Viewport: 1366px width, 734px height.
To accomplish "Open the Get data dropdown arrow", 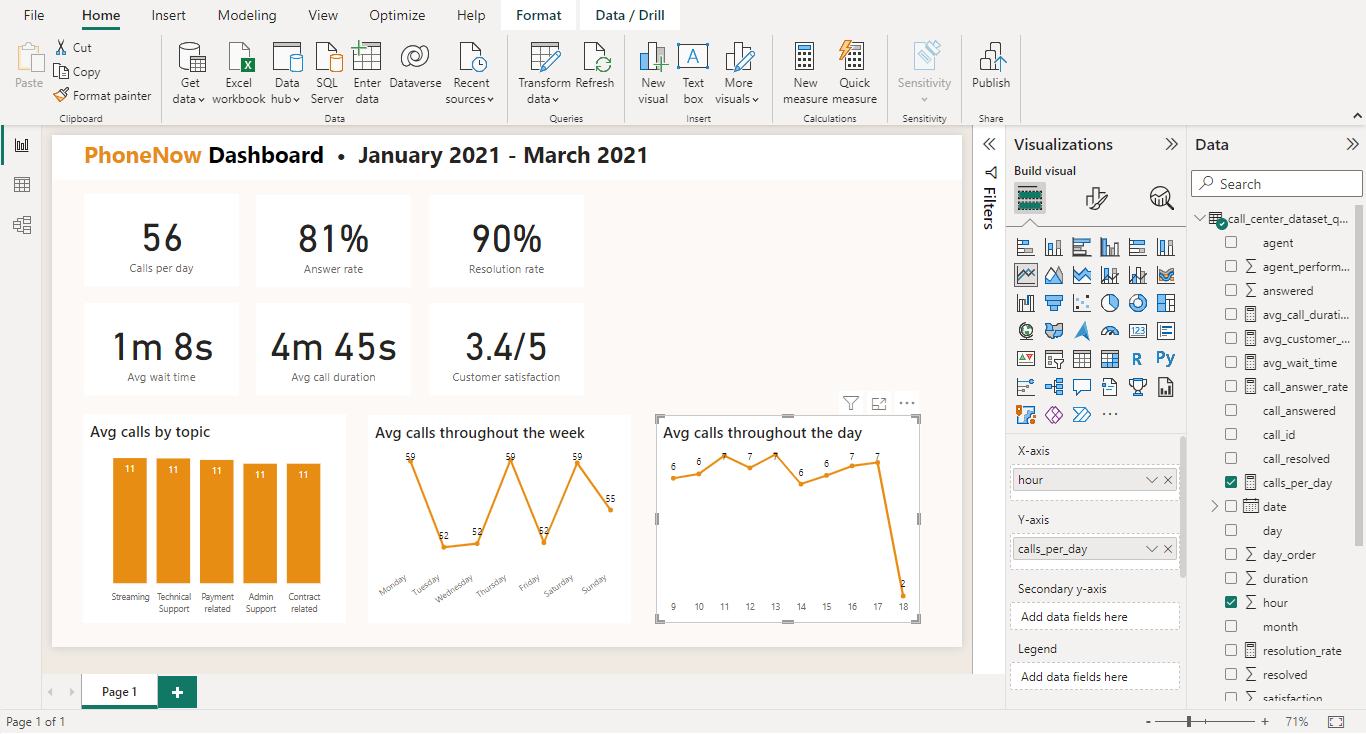I will pyautogui.click(x=201, y=99).
